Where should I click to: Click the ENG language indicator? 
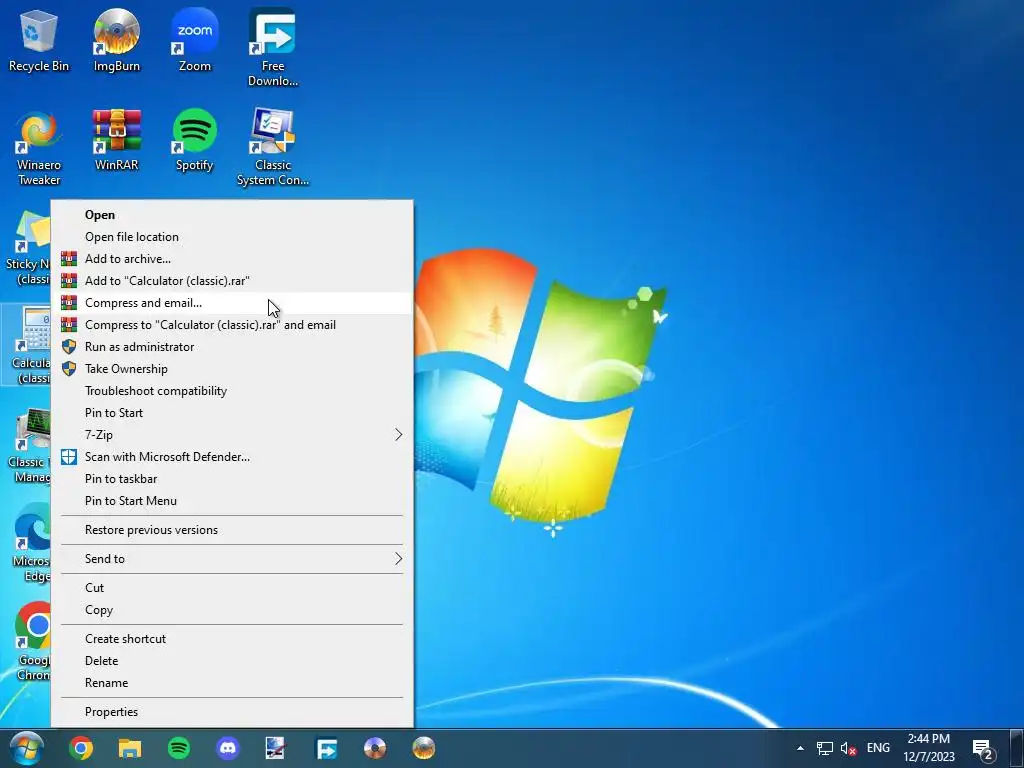coord(878,748)
